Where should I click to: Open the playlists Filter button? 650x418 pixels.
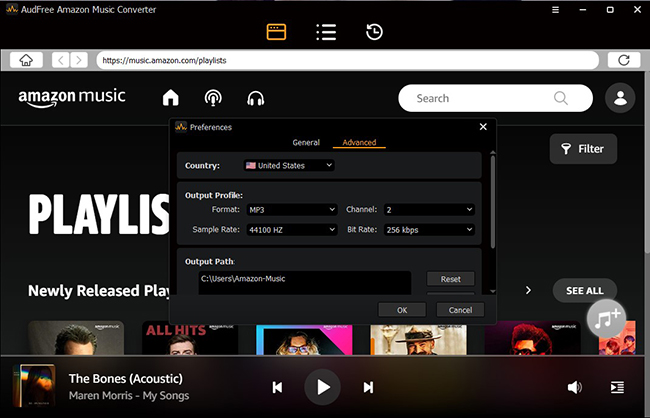pos(583,149)
